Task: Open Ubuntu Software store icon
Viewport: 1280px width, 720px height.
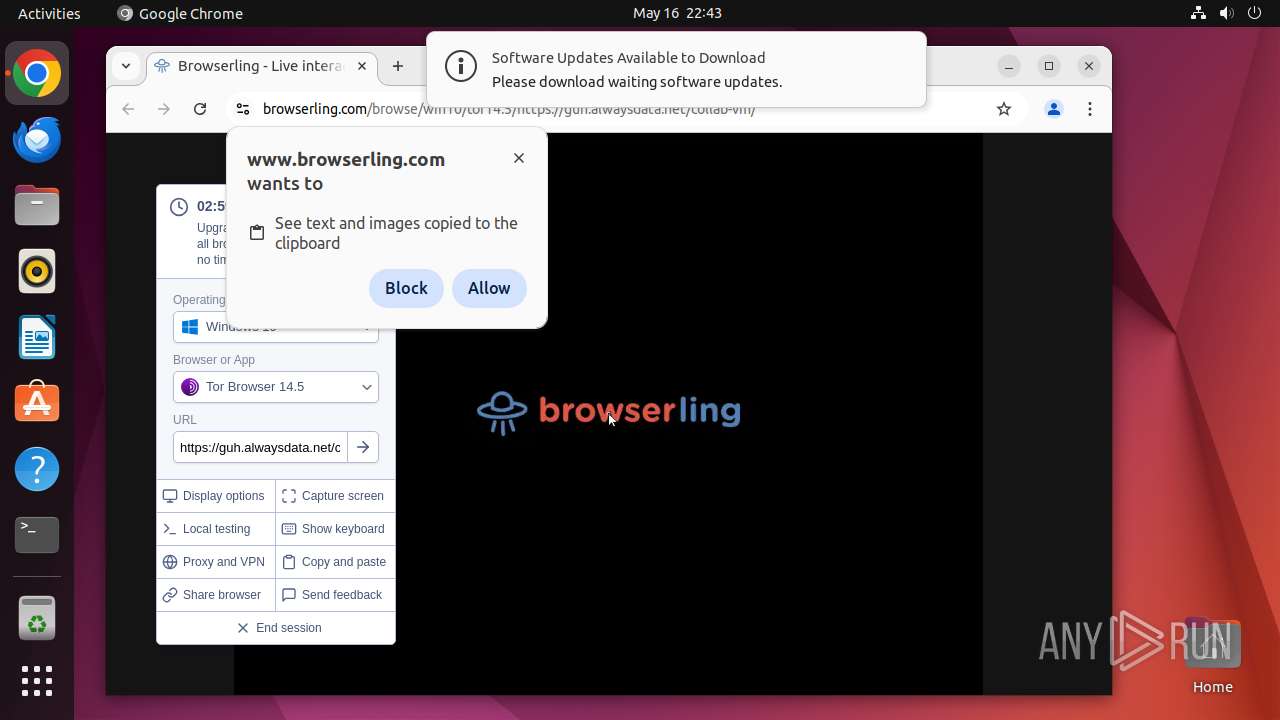Action: point(37,403)
